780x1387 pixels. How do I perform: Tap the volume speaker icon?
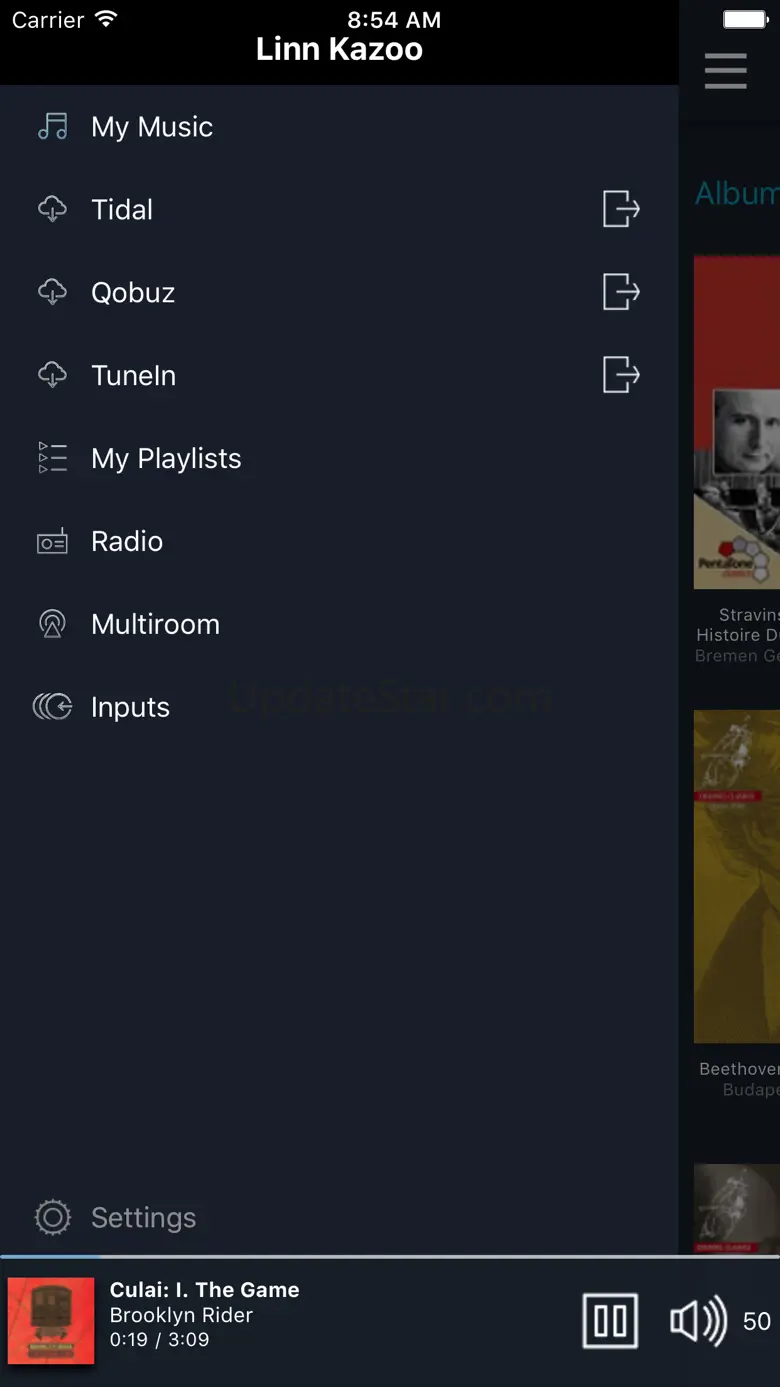tap(698, 1321)
